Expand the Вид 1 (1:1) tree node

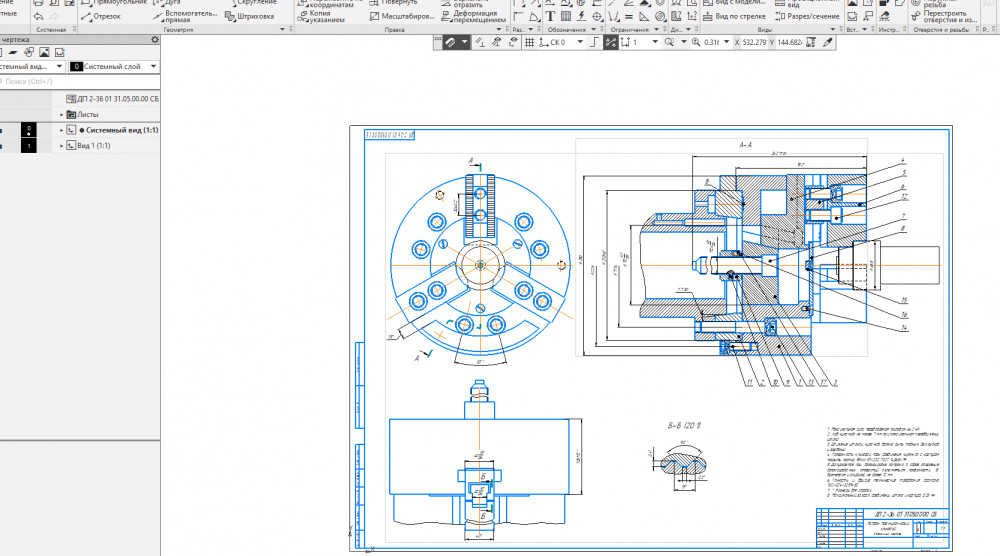click(62, 146)
